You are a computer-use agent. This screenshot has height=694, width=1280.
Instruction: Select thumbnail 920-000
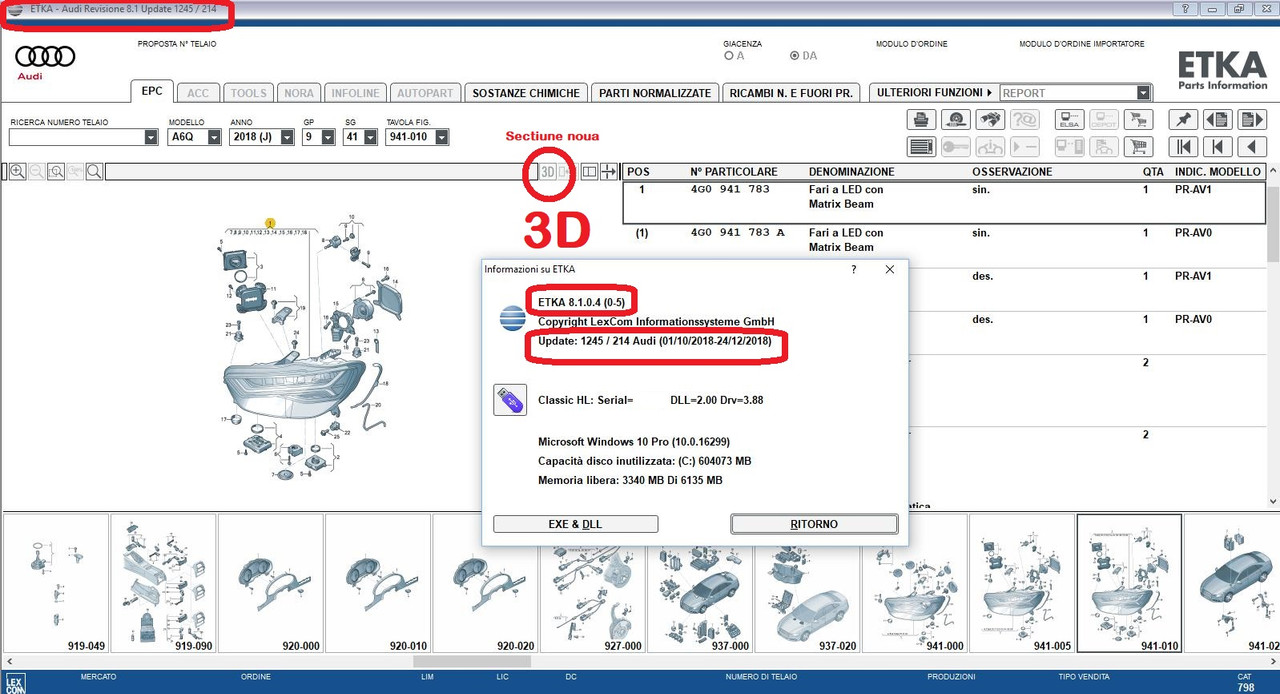(x=270, y=584)
